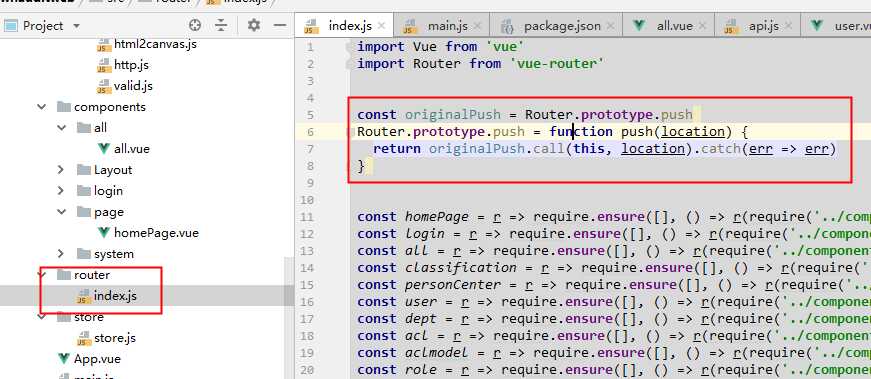Close the api.js tab
The width and height of the screenshot is (871, 379).
tap(788, 26)
